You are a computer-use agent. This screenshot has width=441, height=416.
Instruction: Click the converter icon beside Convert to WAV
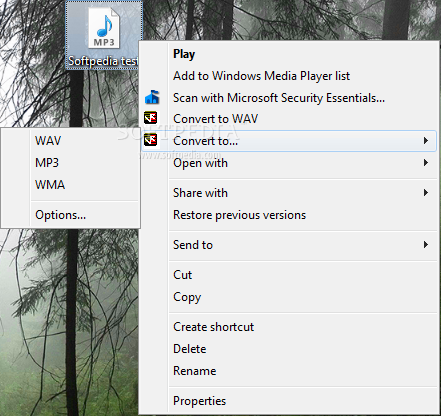[x=151, y=118]
